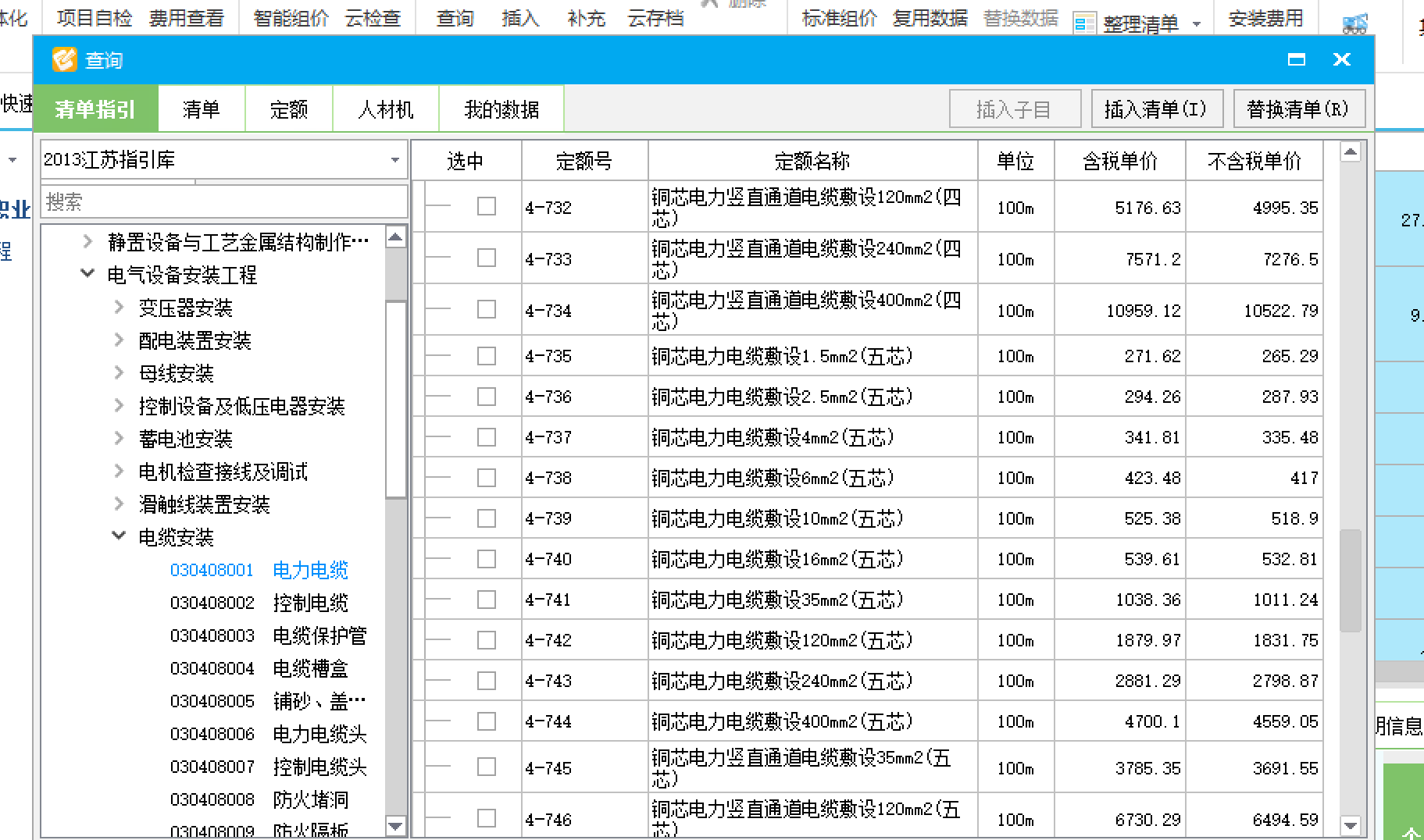Viewport: 1424px width, 840px height.
Task: Click the category tree scrollbar thumb
Action: (x=396, y=399)
